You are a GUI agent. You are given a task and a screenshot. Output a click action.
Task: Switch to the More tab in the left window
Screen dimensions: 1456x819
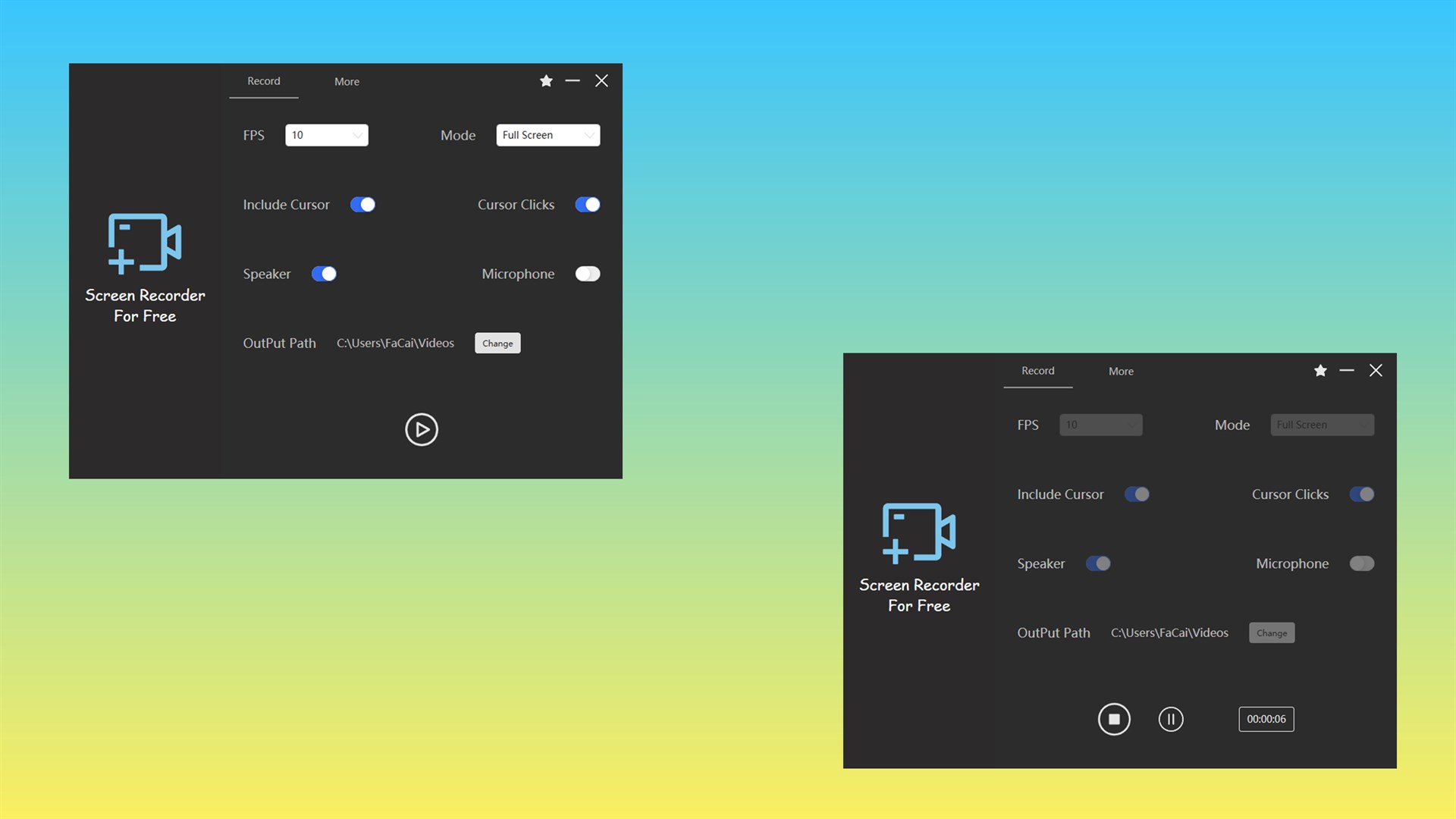347,82
